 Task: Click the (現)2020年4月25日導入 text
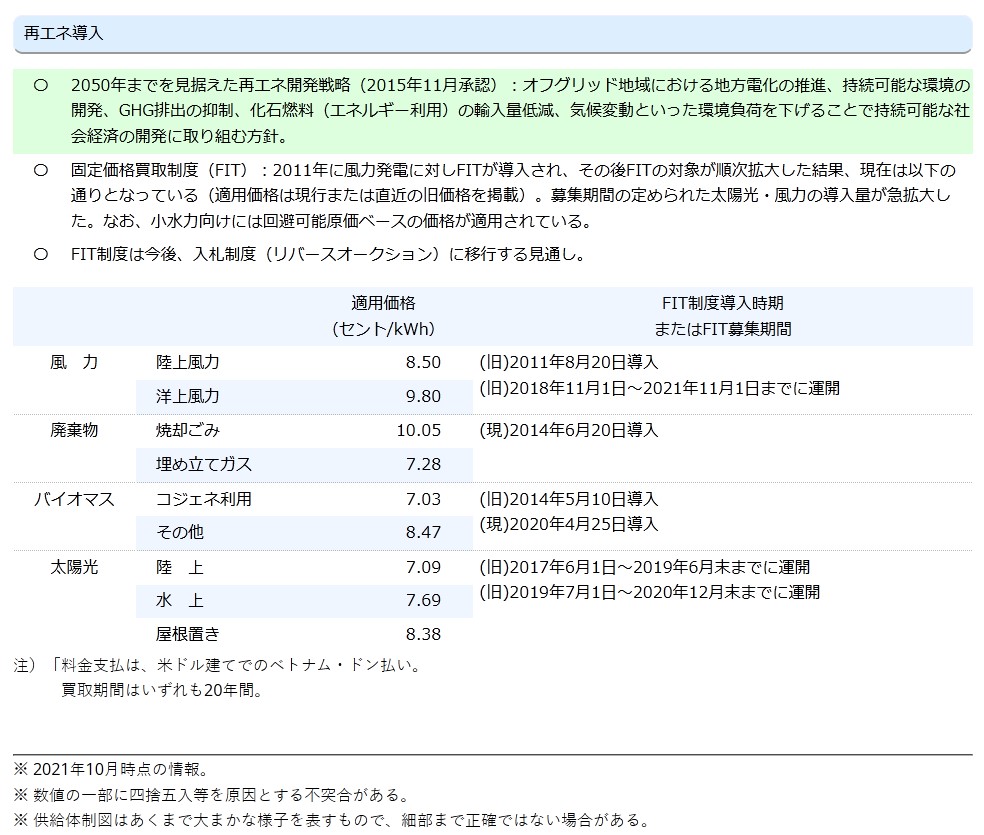(568, 523)
